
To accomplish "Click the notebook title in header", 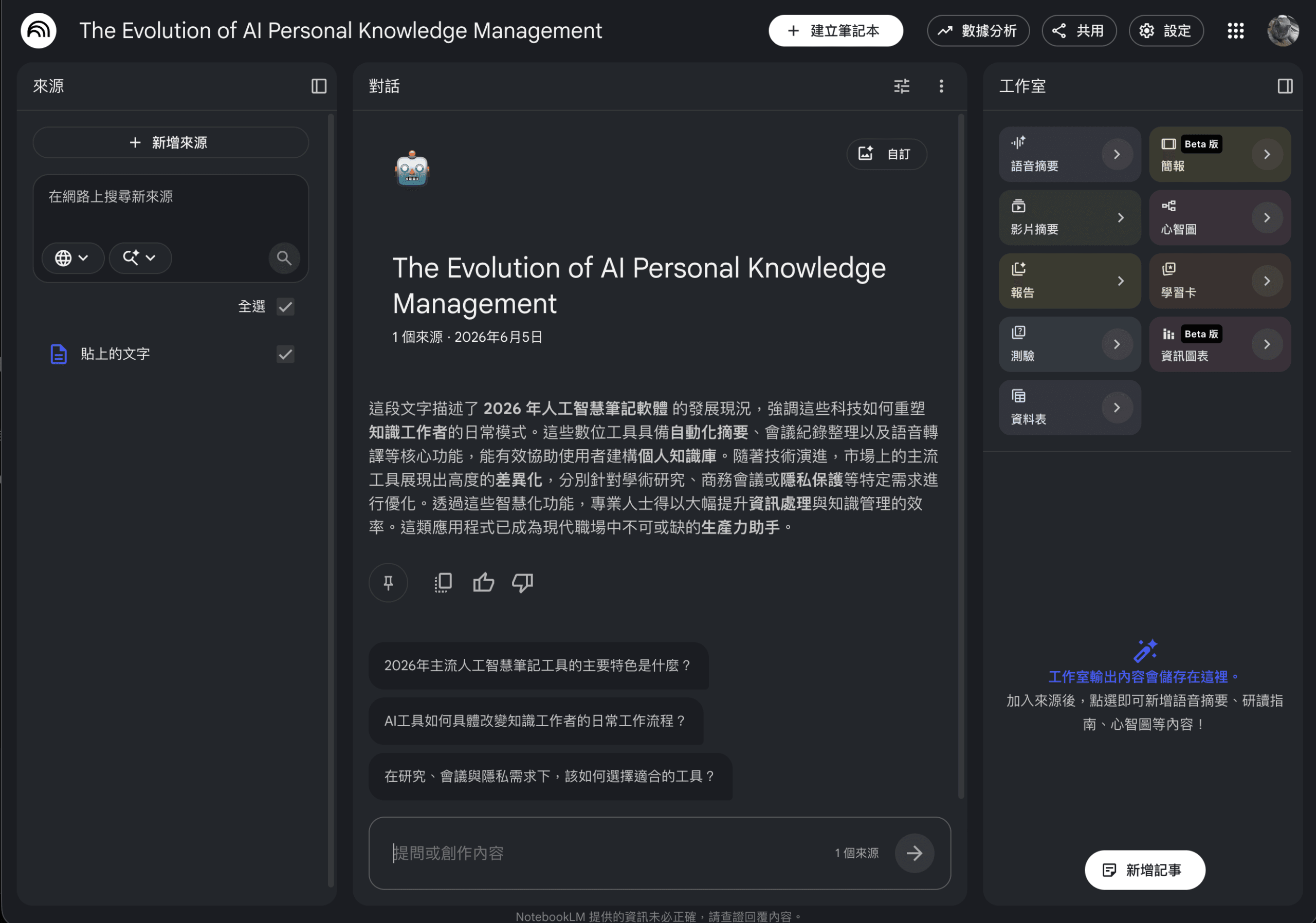I will [x=340, y=30].
